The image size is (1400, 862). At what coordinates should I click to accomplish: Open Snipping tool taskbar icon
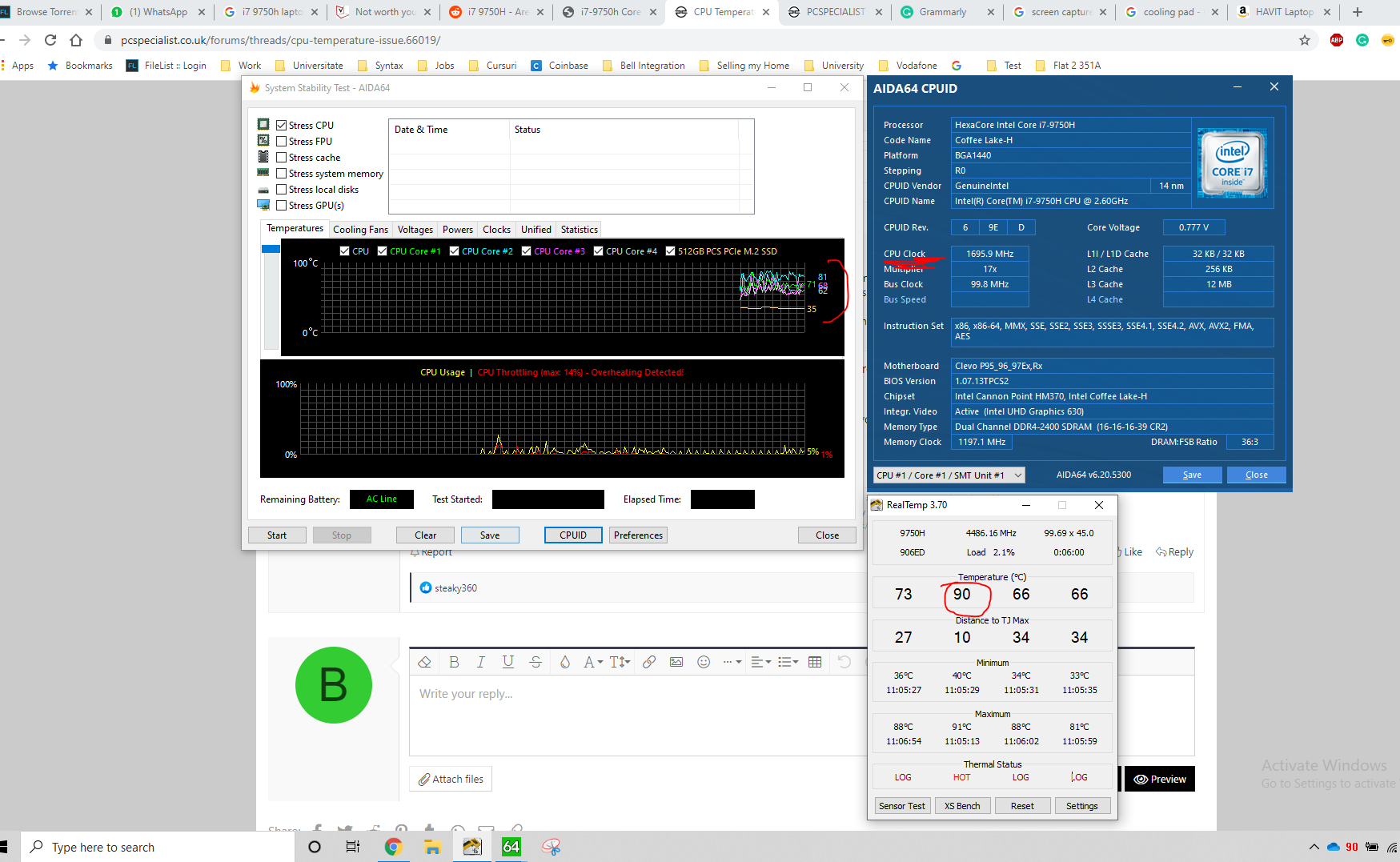click(x=551, y=847)
